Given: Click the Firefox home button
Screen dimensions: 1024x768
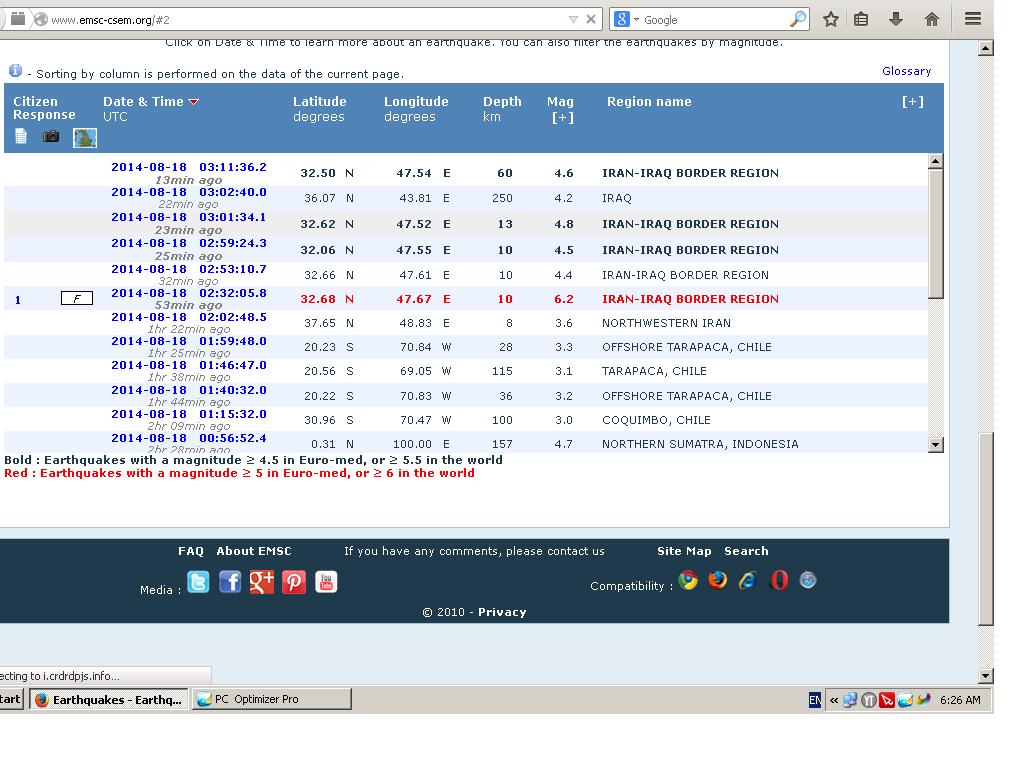Looking at the screenshot, I should [932, 19].
